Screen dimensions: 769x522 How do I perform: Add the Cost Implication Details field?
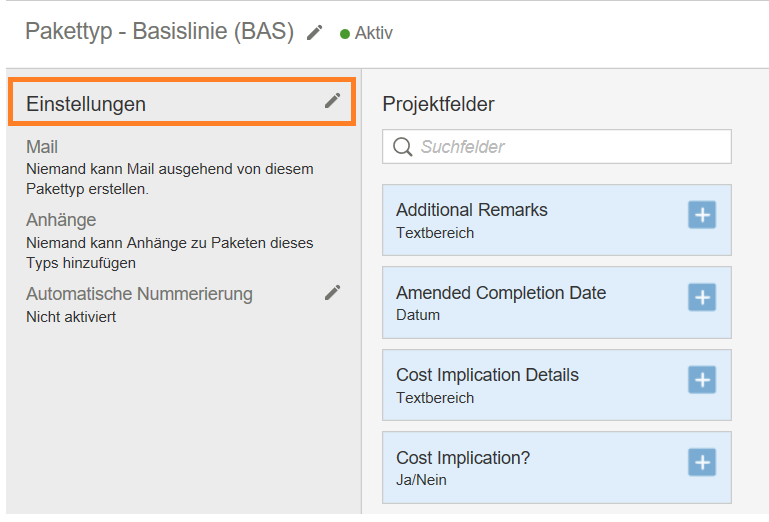[x=702, y=380]
